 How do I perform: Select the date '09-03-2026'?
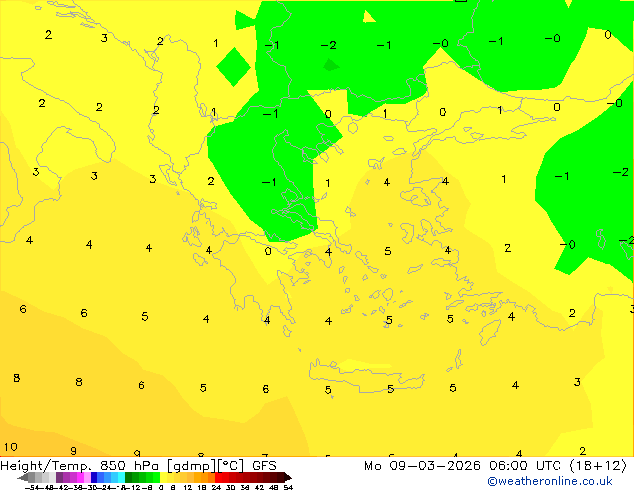pos(435,466)
